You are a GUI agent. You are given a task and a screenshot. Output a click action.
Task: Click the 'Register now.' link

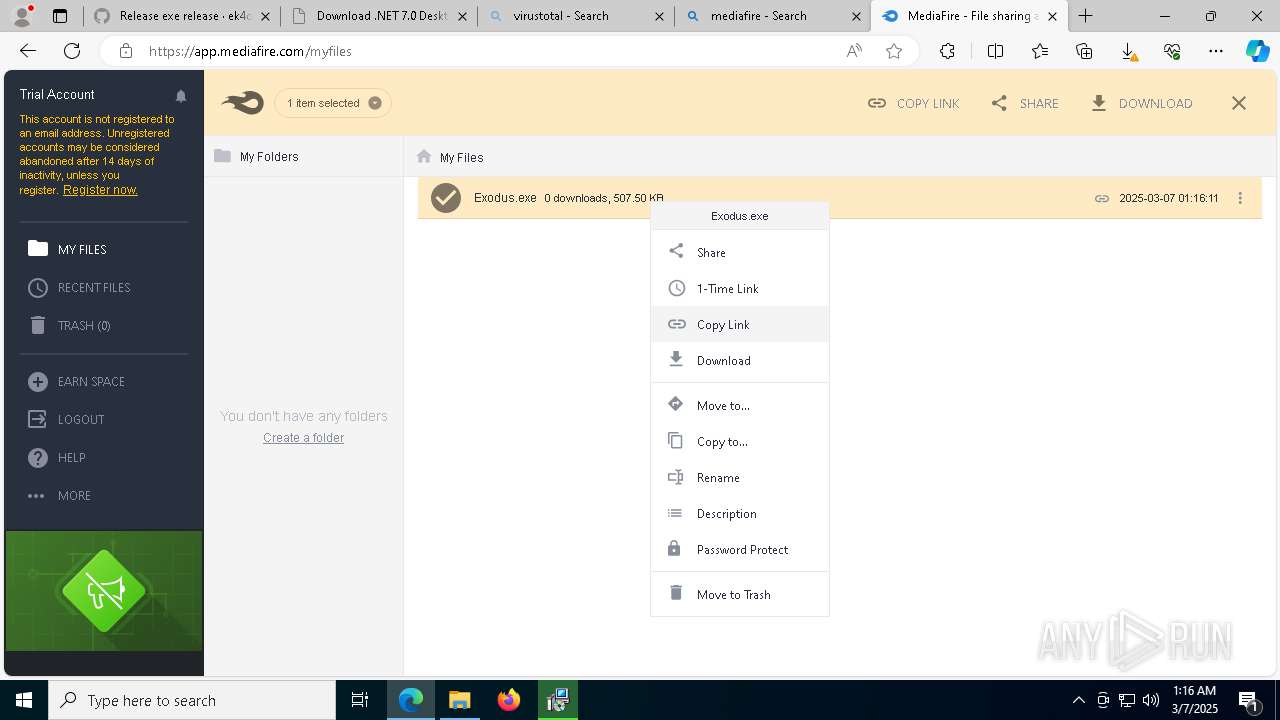100,190
